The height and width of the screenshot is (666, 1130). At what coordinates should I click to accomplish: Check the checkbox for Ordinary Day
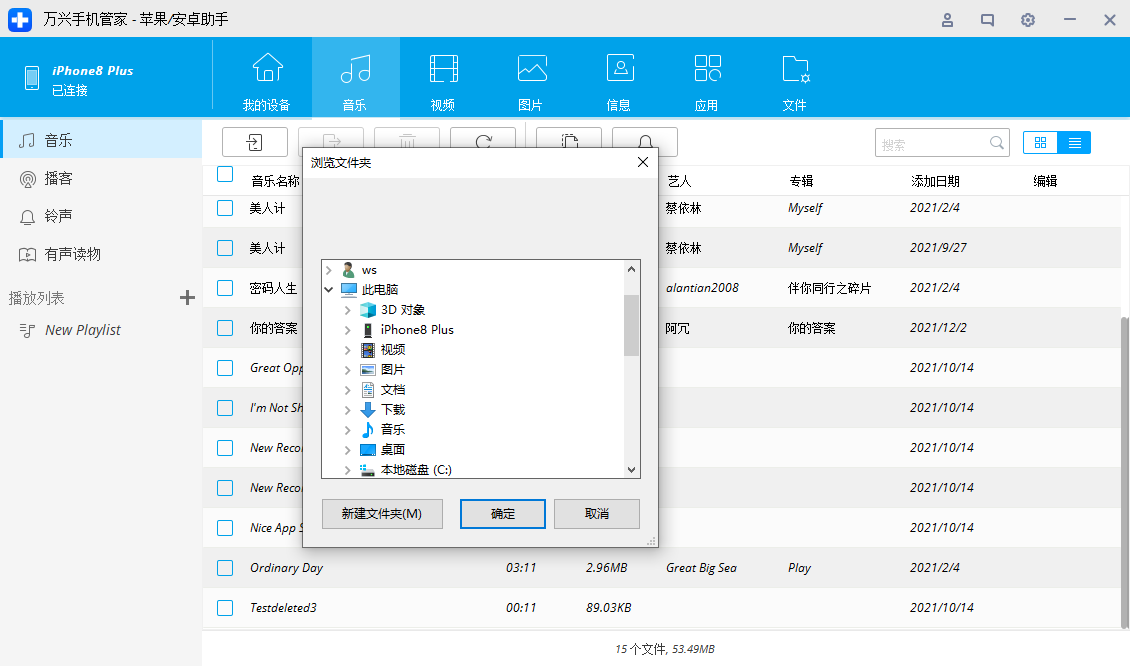point(224,567)
